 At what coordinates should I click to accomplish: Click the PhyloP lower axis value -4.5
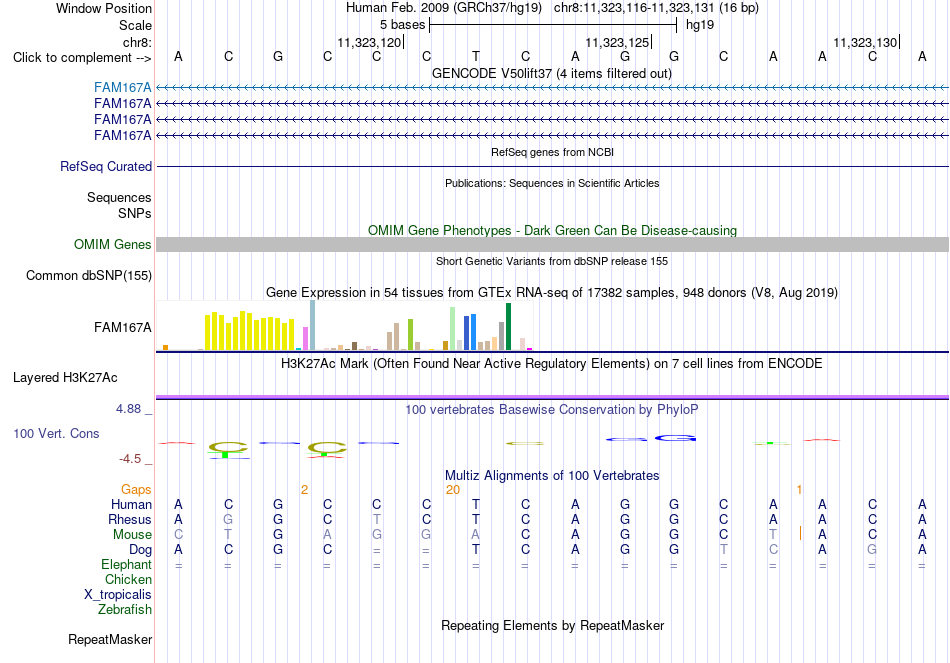pyautogui.click(x=130, y=459)
